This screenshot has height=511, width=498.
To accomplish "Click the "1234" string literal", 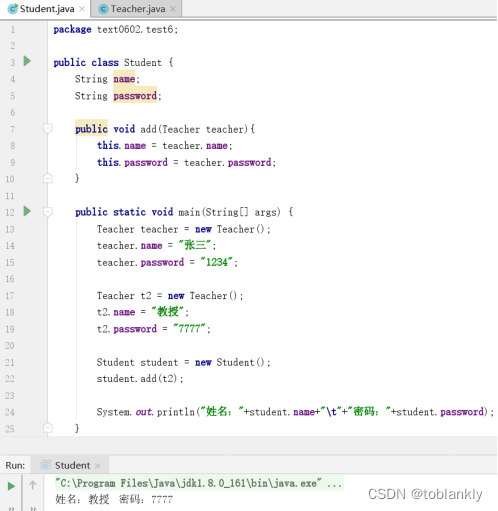I will (x=217, y=262).
